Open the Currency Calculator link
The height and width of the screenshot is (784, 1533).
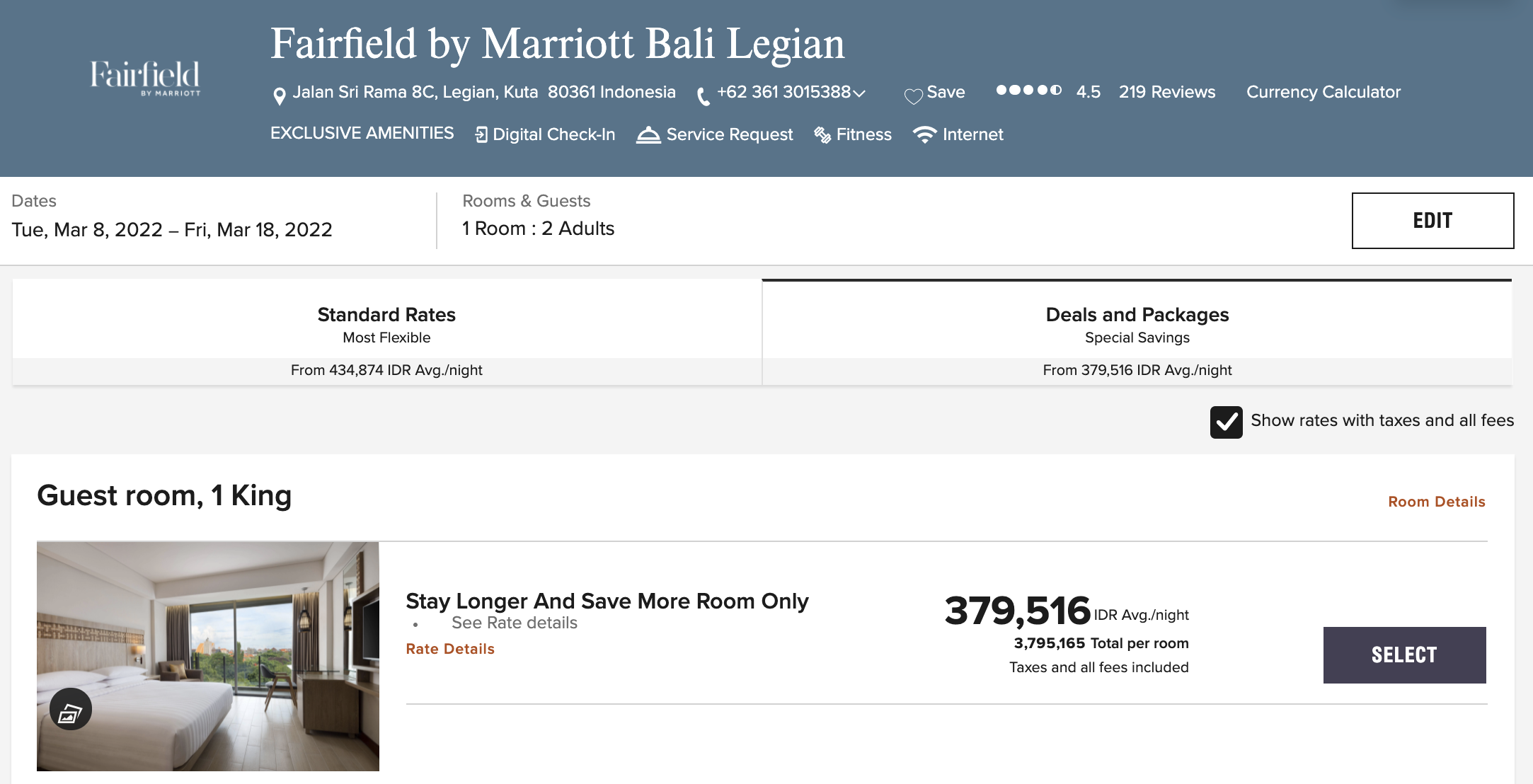point(1323,92)
